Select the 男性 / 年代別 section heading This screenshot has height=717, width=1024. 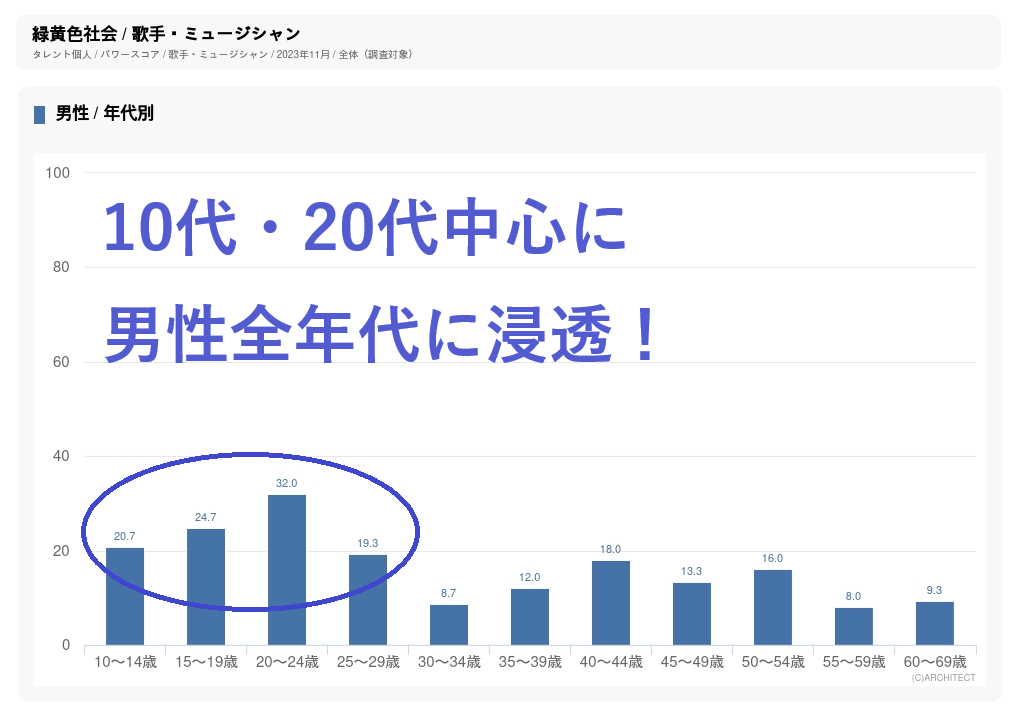click(x=104, y=114)
